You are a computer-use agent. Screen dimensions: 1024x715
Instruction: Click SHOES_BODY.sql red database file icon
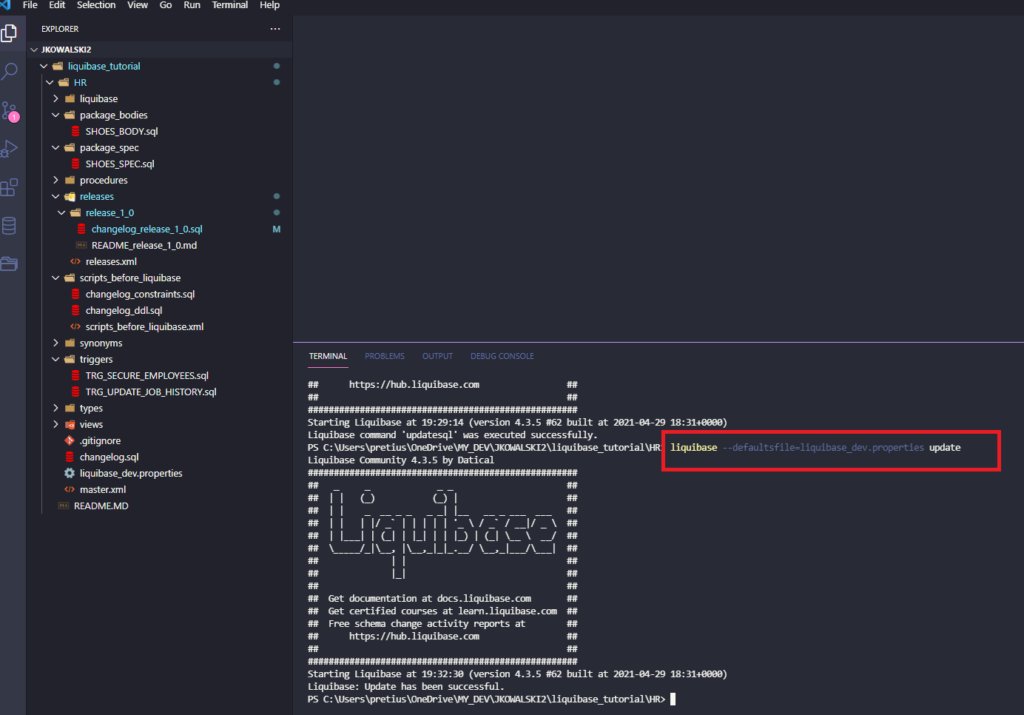pos(76,131)
